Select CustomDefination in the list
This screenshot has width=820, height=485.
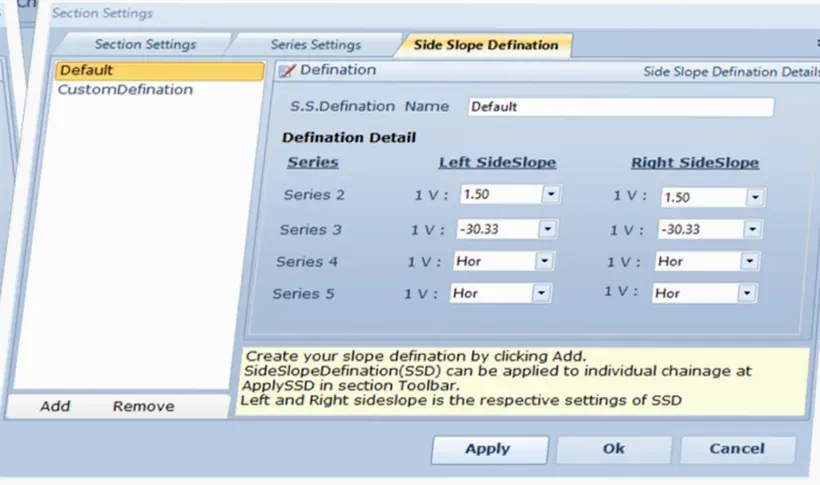click(126, 89)
